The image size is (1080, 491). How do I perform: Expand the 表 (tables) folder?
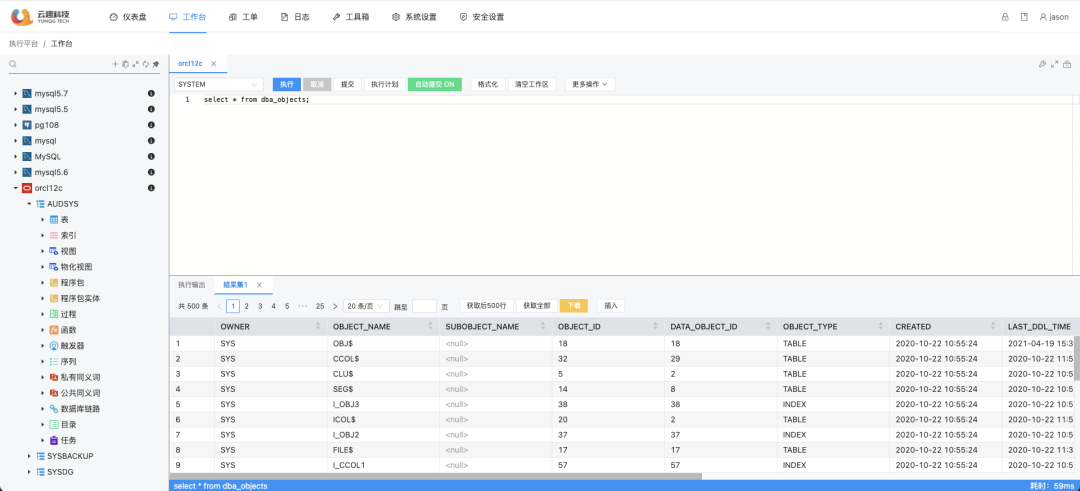pyautogui.click(x=42, y=220)
